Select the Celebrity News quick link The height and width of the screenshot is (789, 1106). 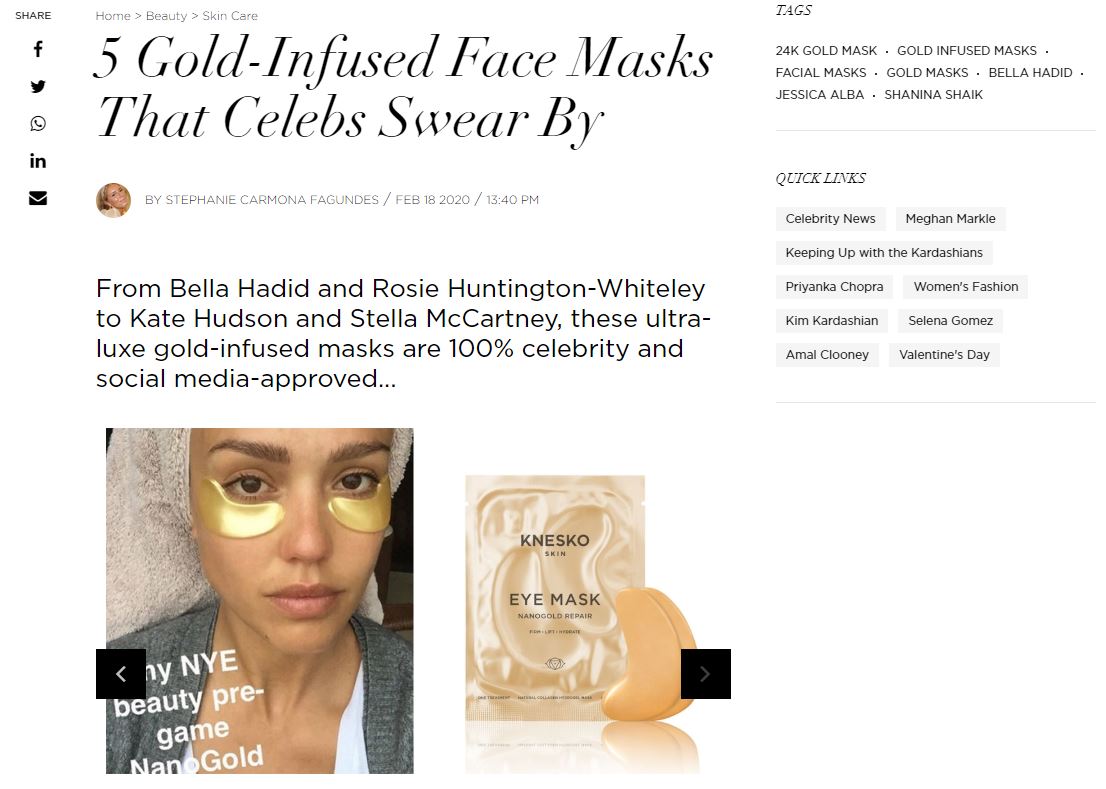[x=830, y=219]
